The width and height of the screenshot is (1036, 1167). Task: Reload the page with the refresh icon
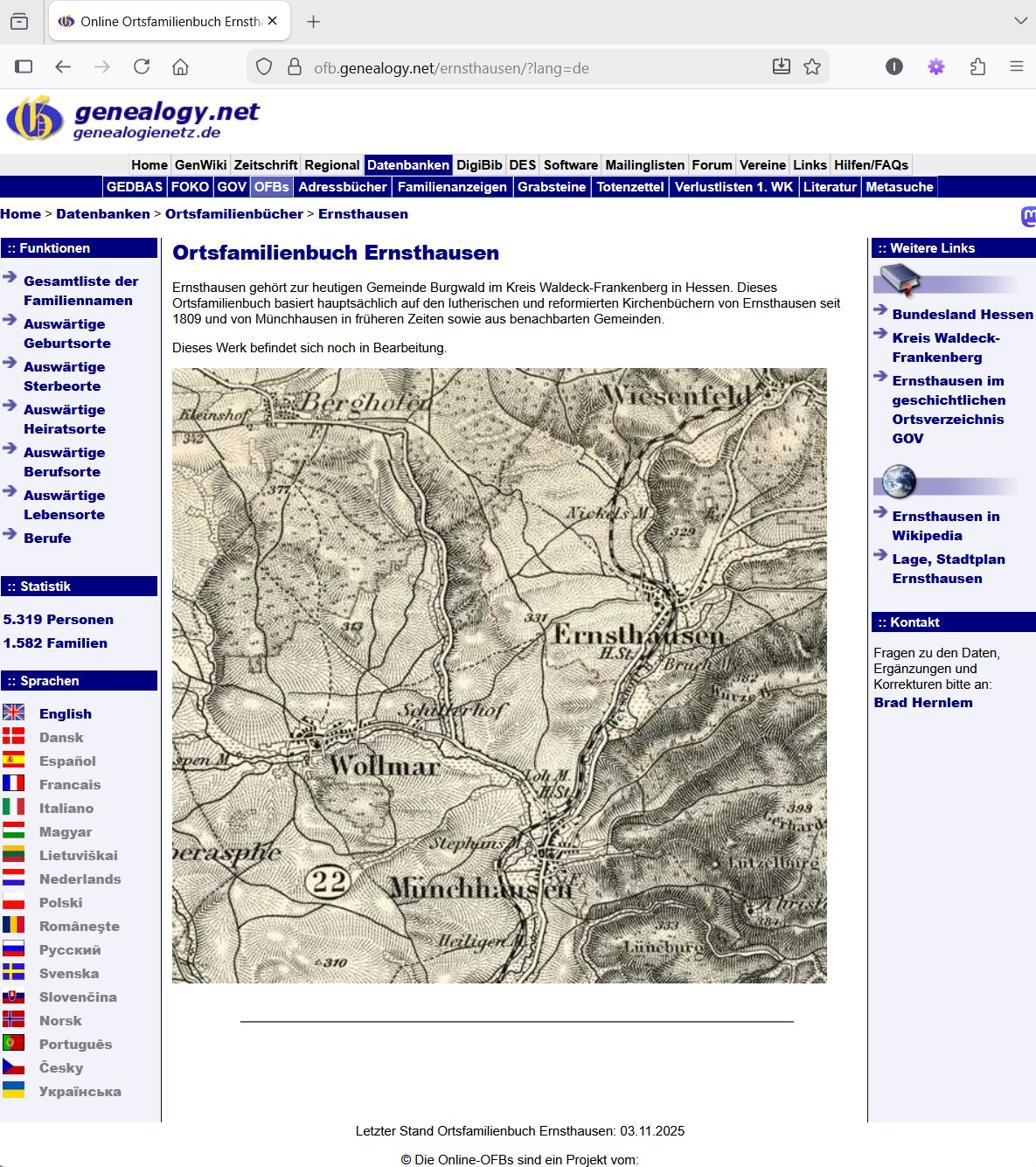[x=142, y=67]
